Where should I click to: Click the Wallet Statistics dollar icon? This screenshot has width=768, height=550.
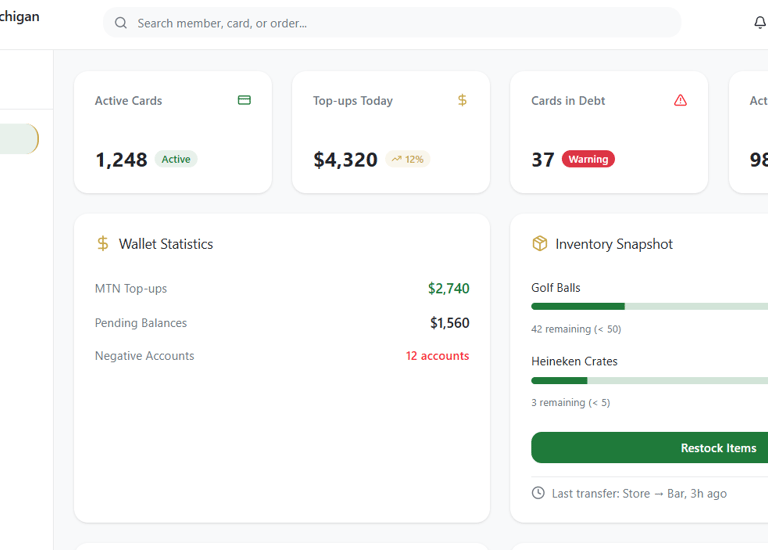(103, 244)
